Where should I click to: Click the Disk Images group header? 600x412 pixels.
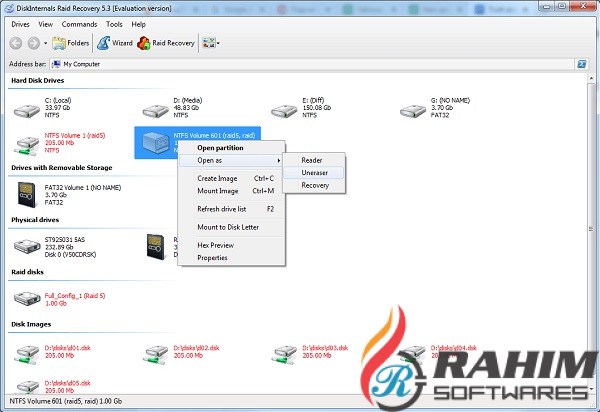(31, 324)
